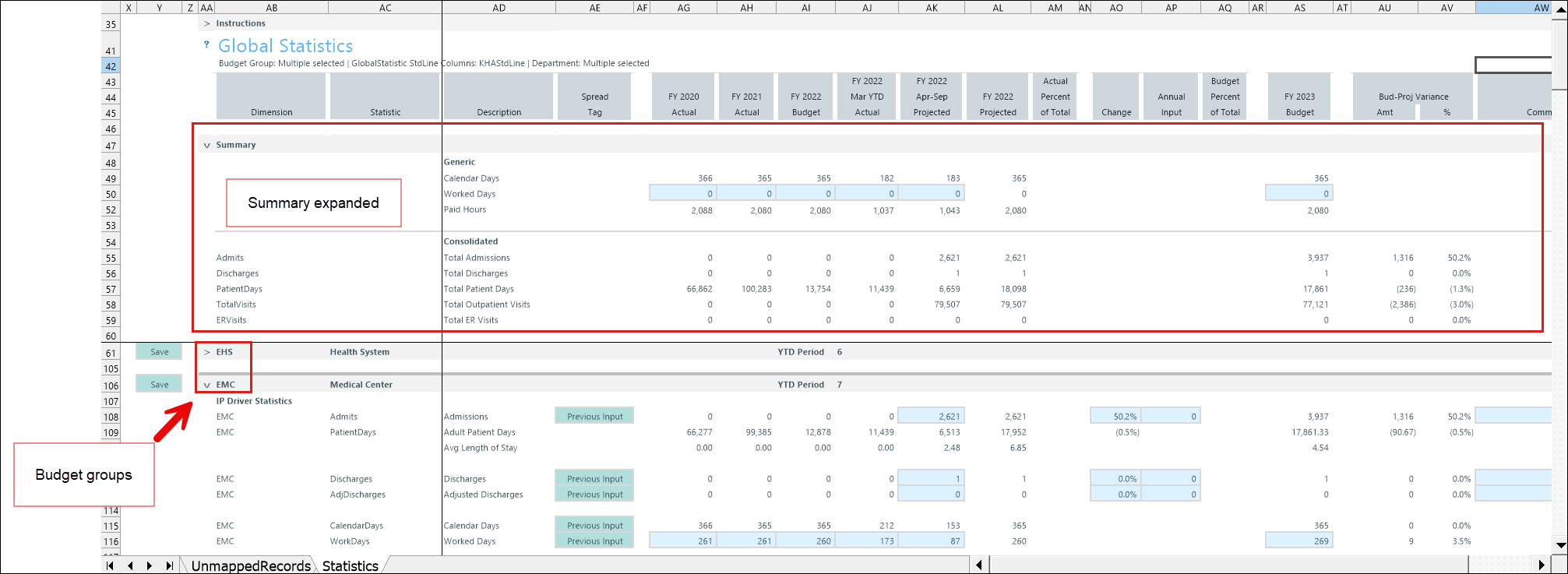Collapse the EMC budget group

[x=207, y=385]
